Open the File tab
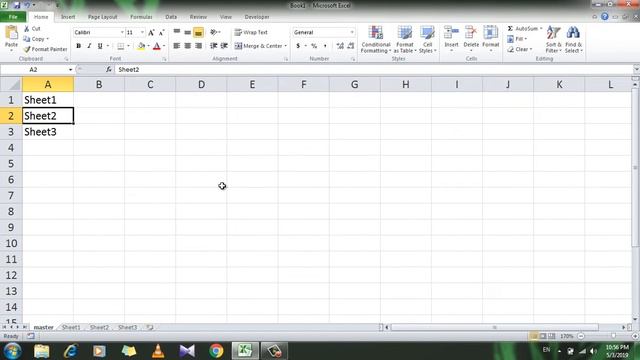The height and width of the screenshot is (360, 640). 13,17
